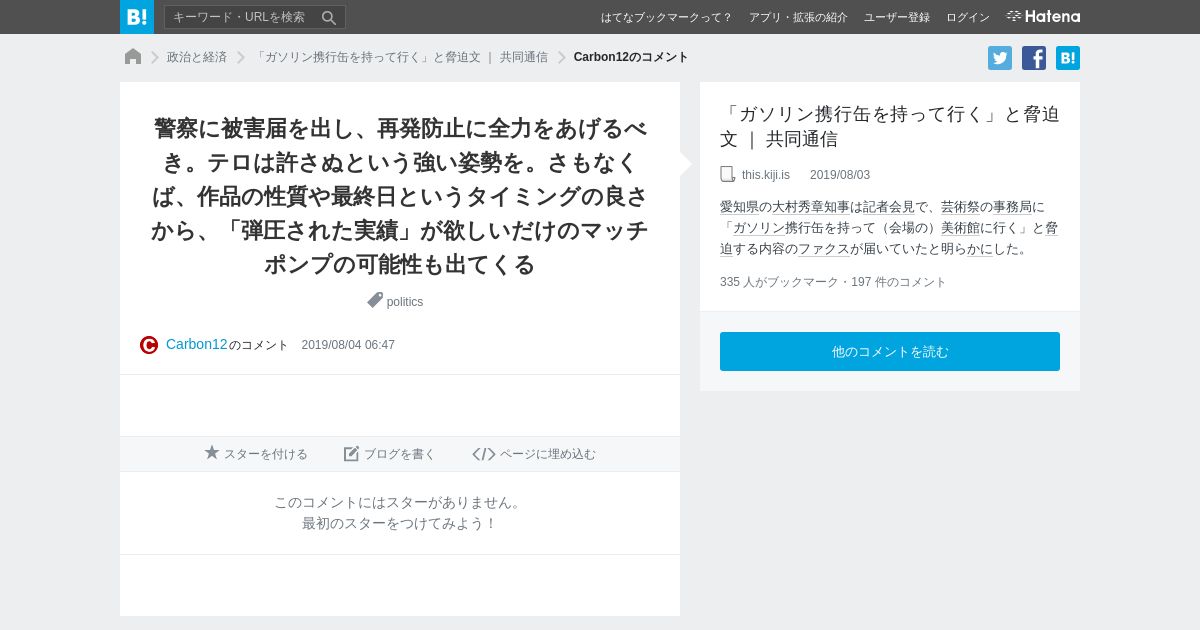Click スターを付ける text
The height and width of the screenshot is (630, 1200).
coord(266,454)
